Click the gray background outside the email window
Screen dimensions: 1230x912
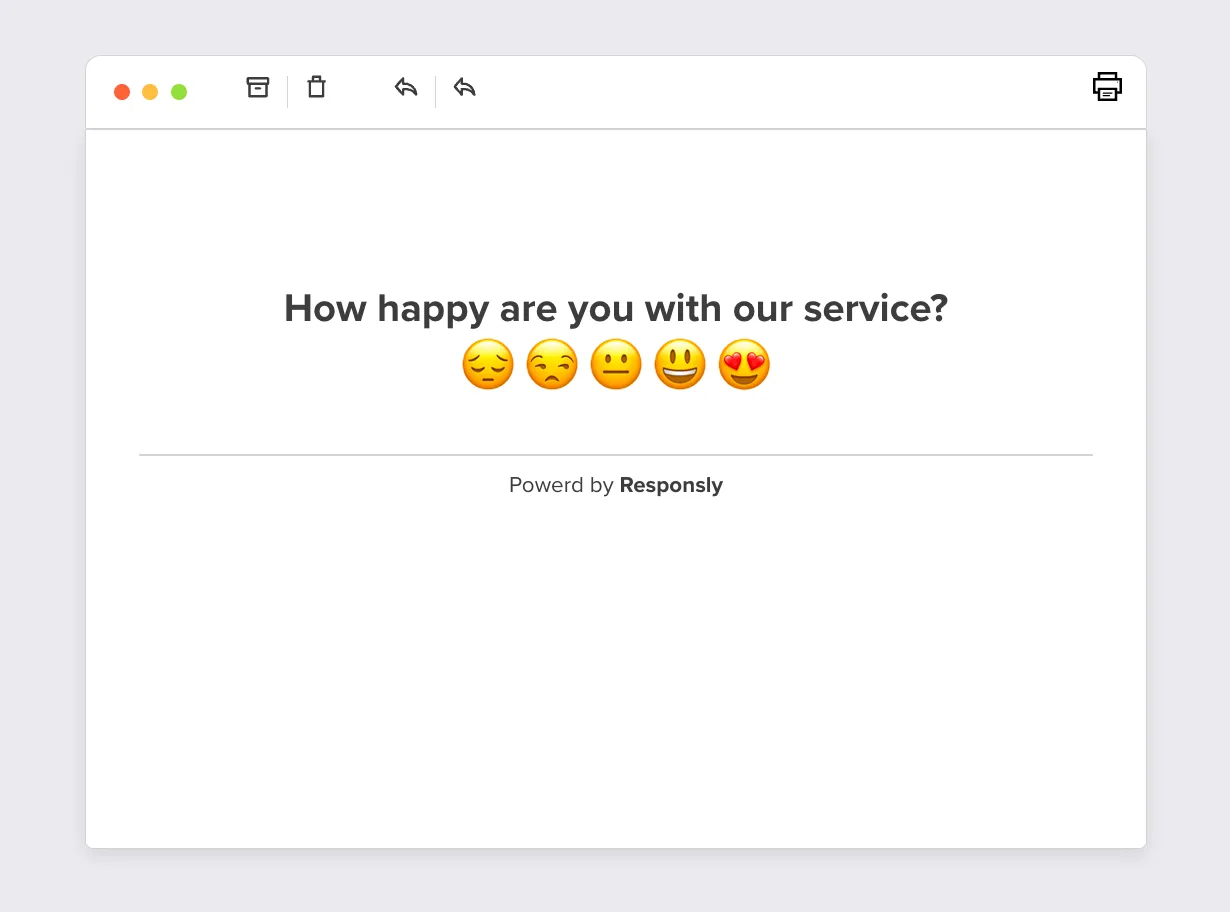[x=40, y=450]
